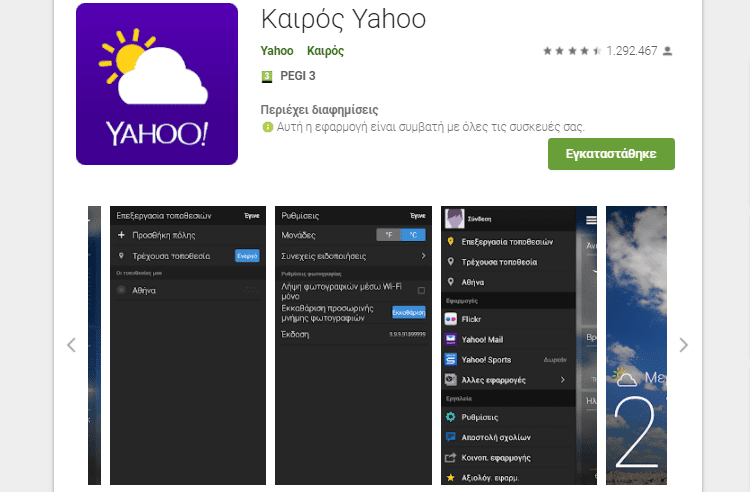
Task: Click the Yahoo! Mail envelope icon
Action: tap(451, 339)
